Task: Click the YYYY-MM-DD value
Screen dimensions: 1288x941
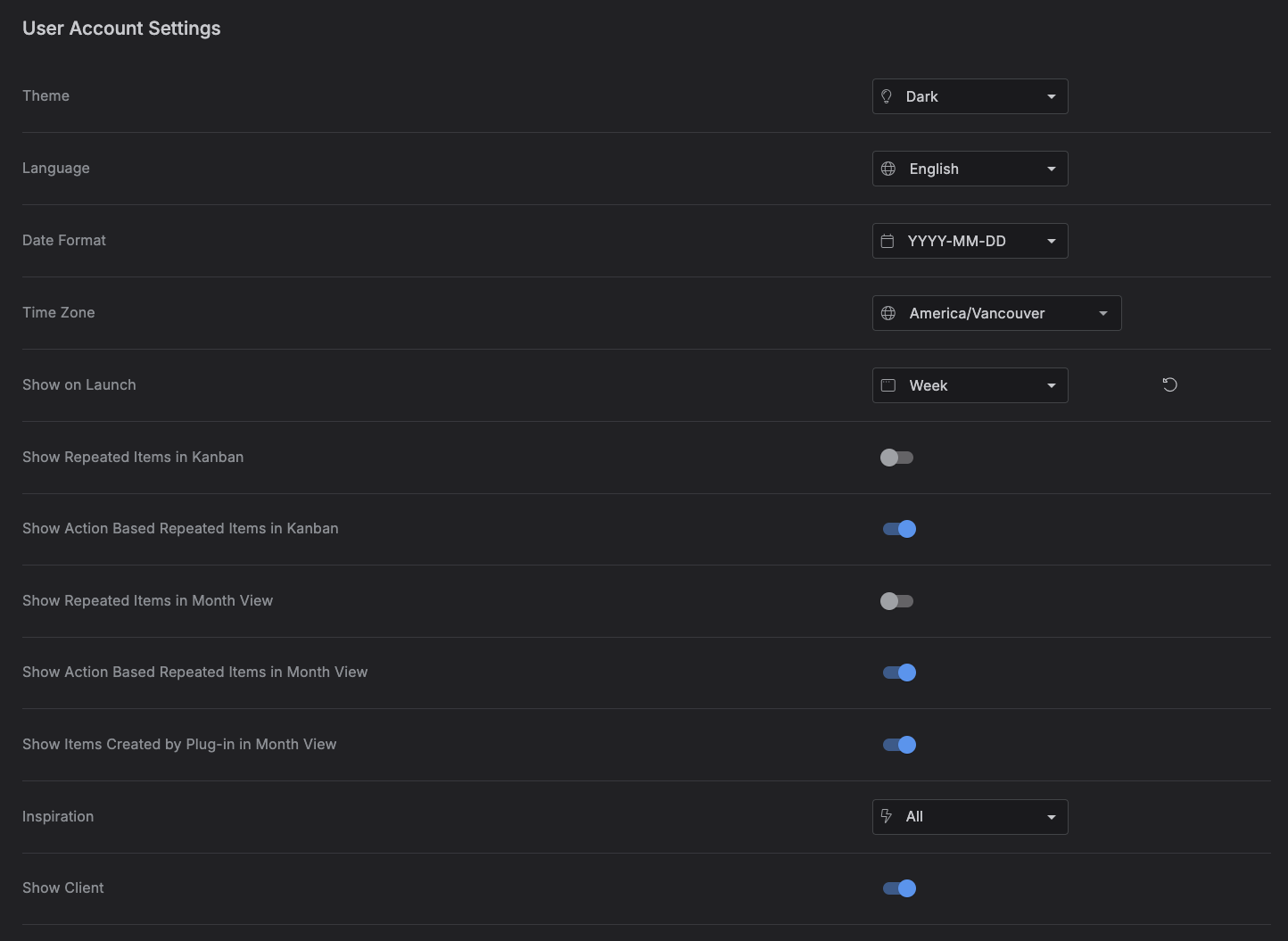Action: click(x=956, y=241)
